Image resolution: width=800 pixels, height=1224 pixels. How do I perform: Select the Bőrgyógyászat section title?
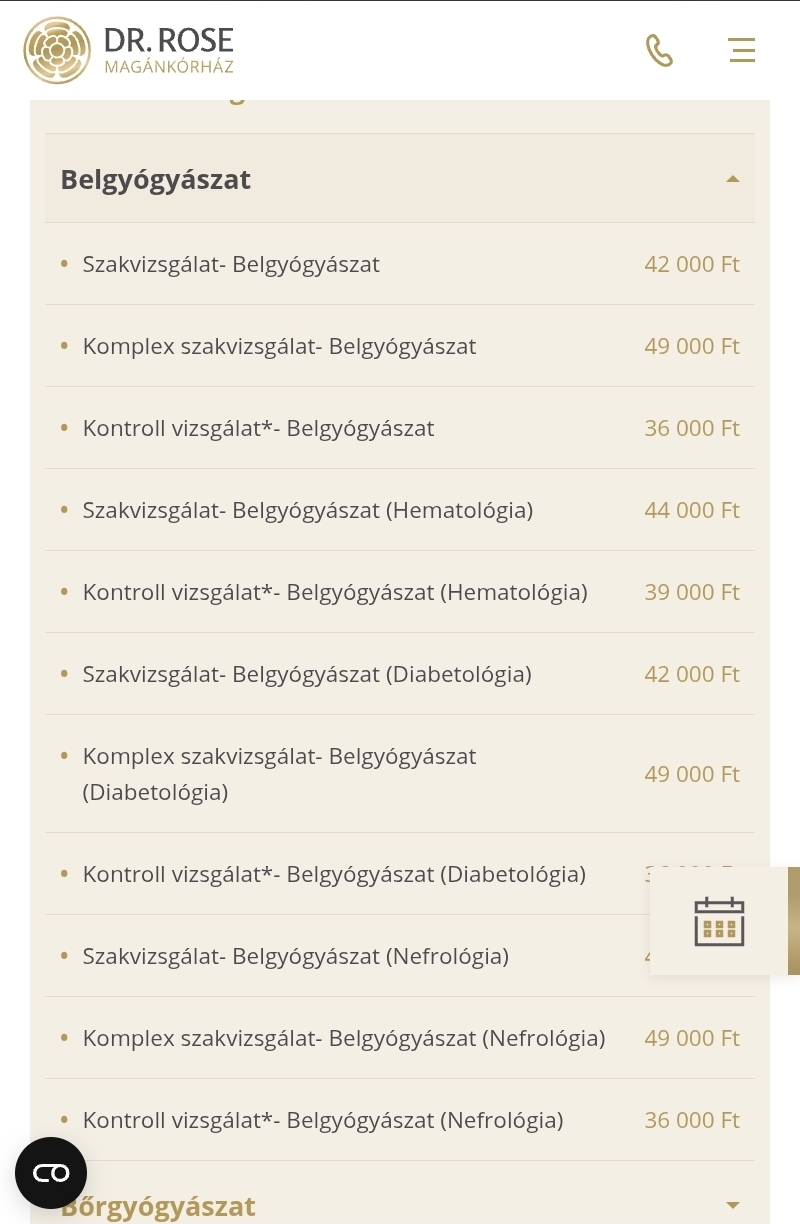158,1206
